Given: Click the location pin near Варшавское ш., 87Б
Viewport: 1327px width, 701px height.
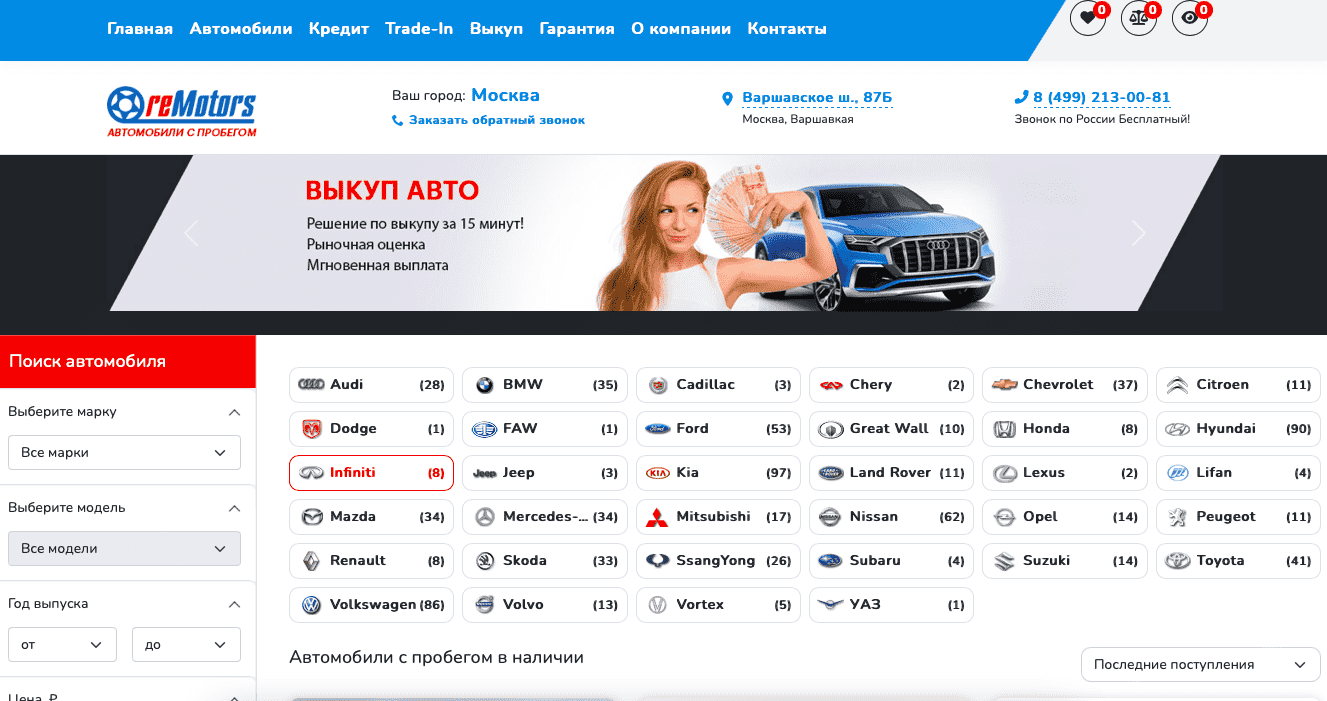Looking at the screenshot, I should tap(727, 98).
